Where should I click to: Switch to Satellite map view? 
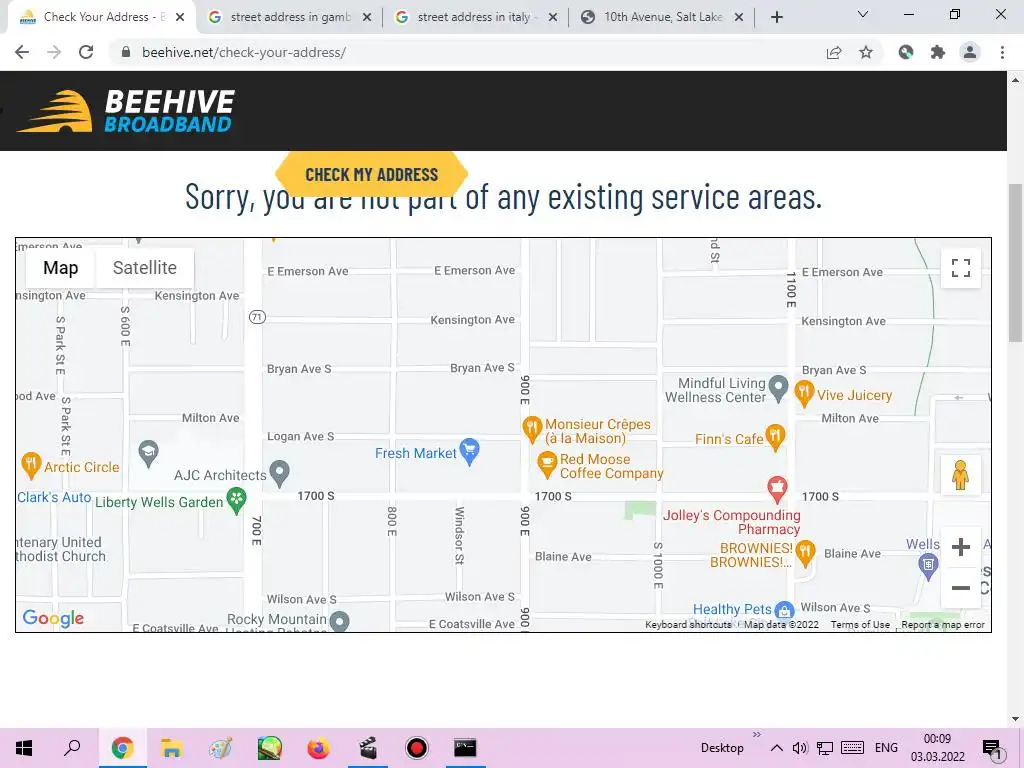tap(145, 268)
